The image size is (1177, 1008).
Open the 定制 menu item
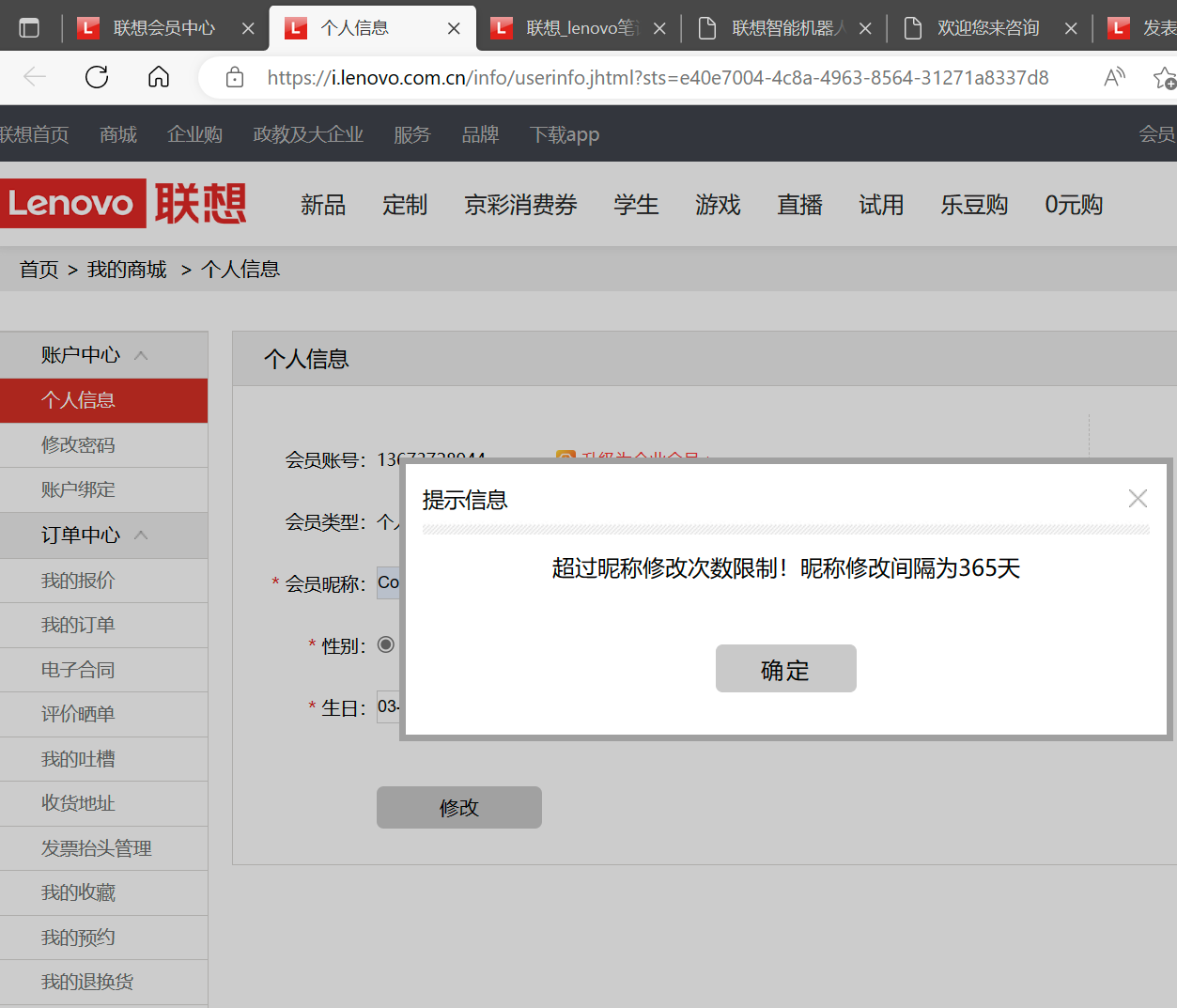point(405,205)
